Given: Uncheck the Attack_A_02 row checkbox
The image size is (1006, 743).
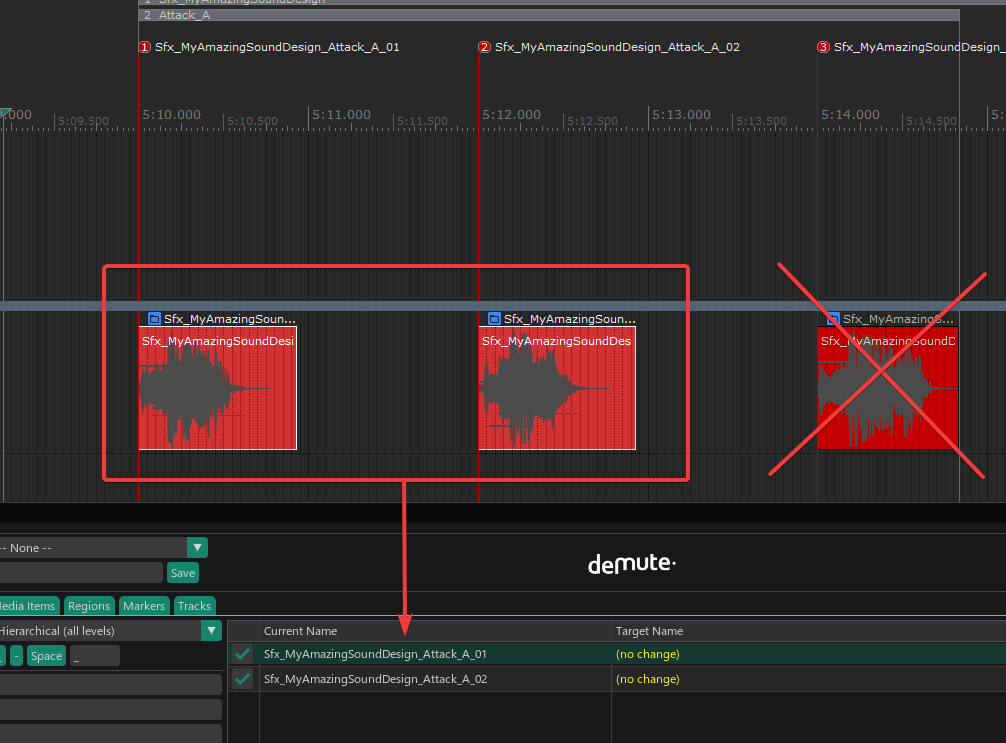Looking at the screenshot, I should coord(243,679).
